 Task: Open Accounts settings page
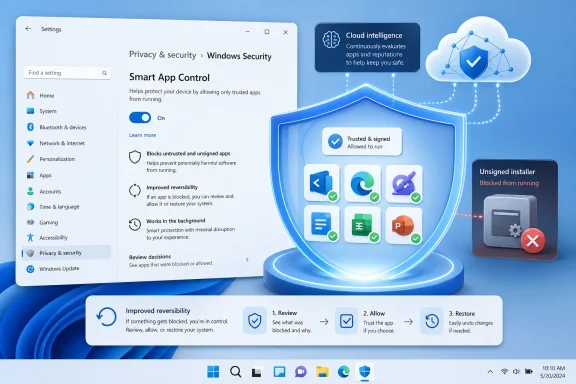[x=66, y=191]
